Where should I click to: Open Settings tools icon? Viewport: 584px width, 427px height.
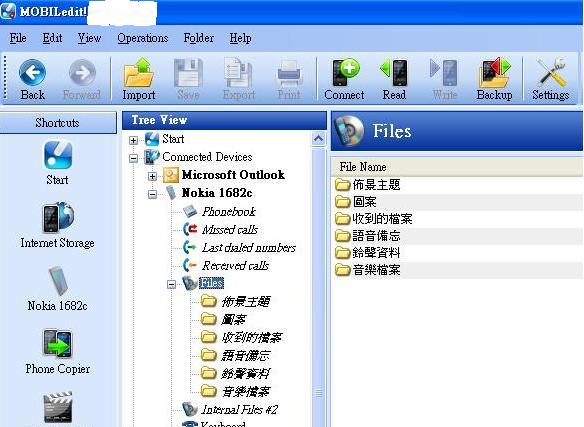551,73
